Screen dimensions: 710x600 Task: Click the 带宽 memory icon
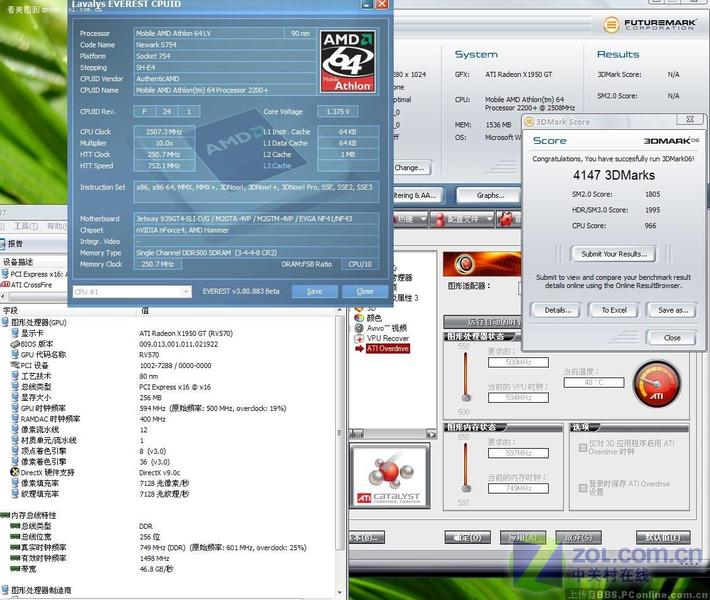[x=15, y=569]
